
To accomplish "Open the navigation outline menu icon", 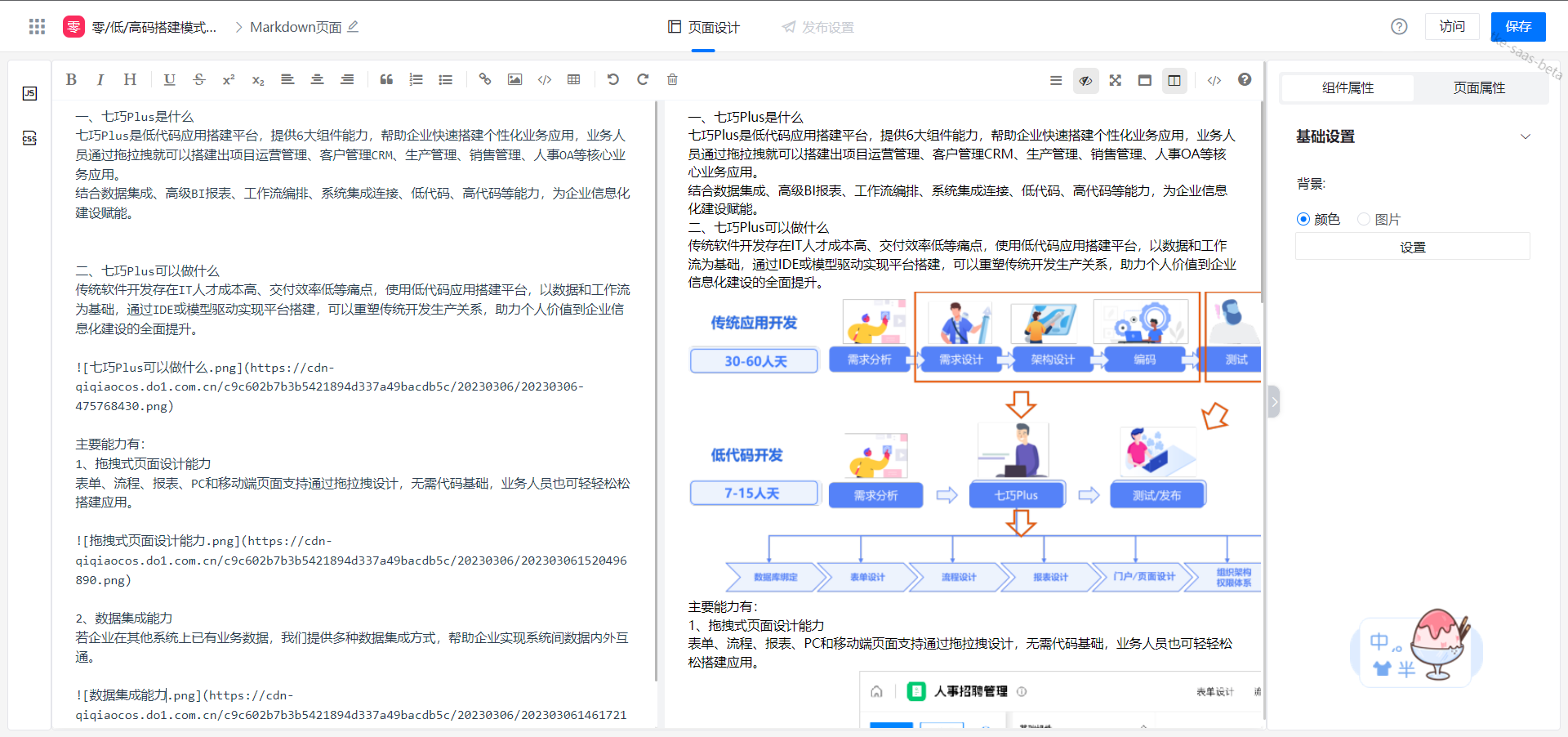I will coord(1056,80).
